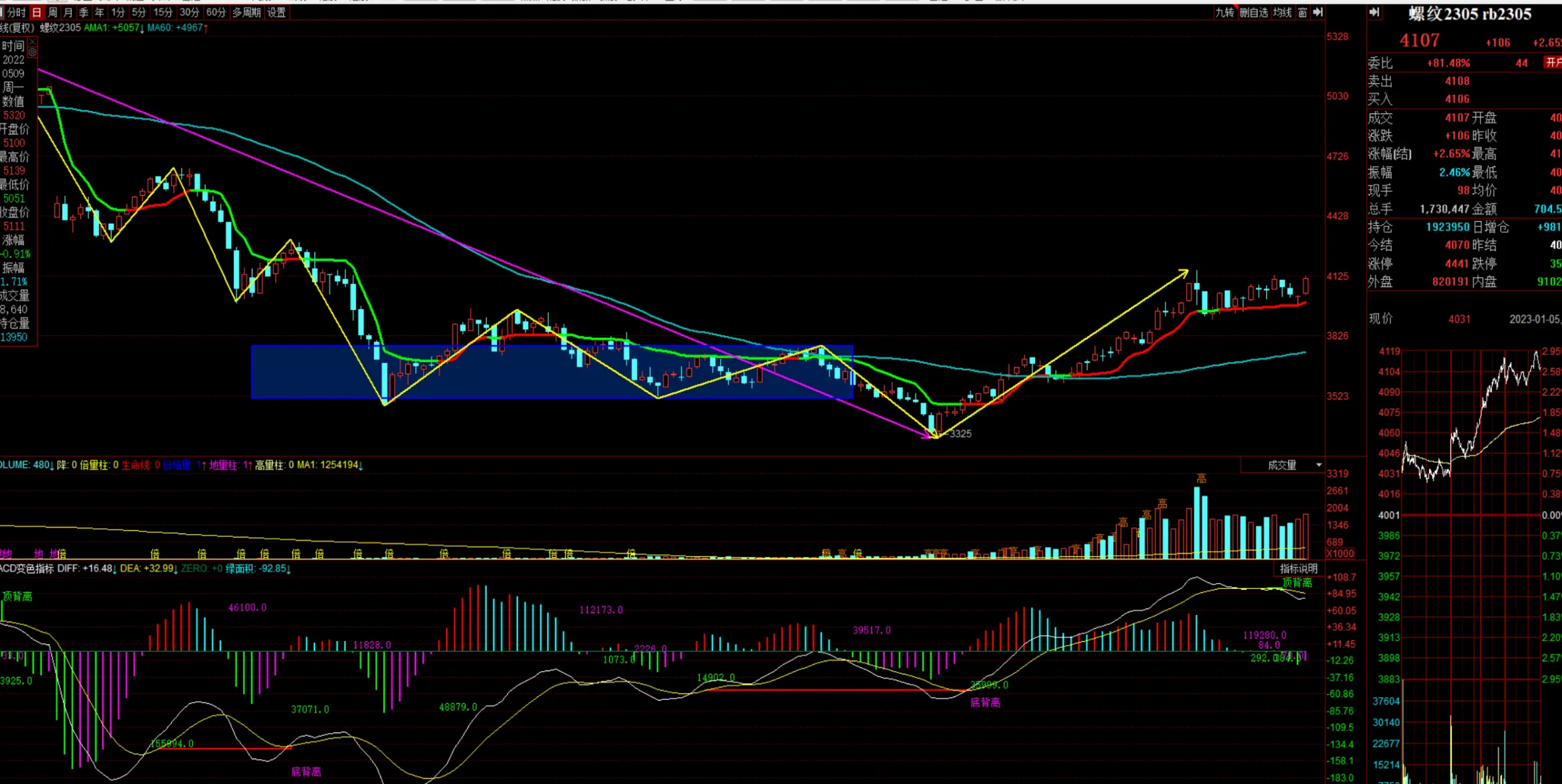
Task: Switch chart to 60分 period
Action: pos(215,12)
